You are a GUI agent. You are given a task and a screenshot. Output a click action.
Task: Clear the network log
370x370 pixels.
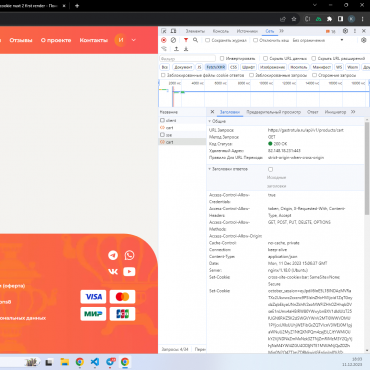pos(173,40)
